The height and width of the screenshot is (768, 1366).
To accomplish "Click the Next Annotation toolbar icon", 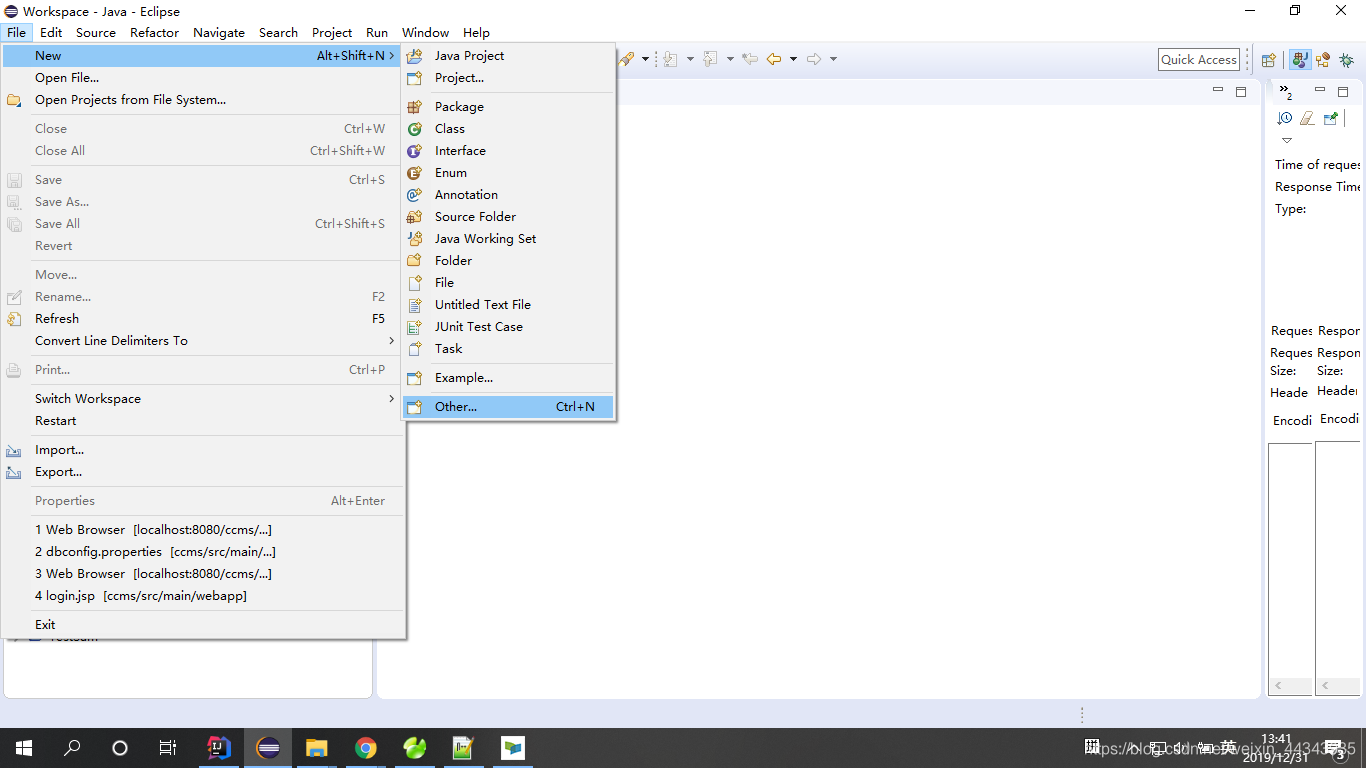I will [x=670, y=59].
